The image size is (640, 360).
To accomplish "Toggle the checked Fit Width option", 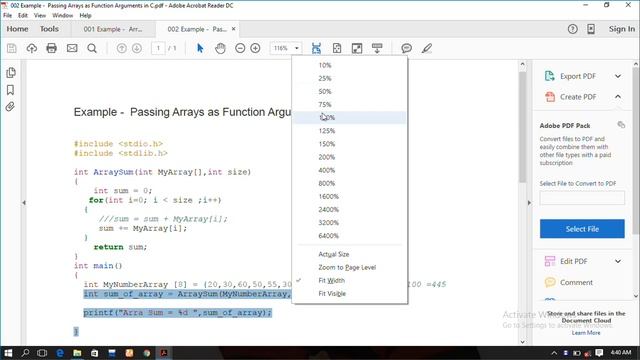I will pos(350,280).
